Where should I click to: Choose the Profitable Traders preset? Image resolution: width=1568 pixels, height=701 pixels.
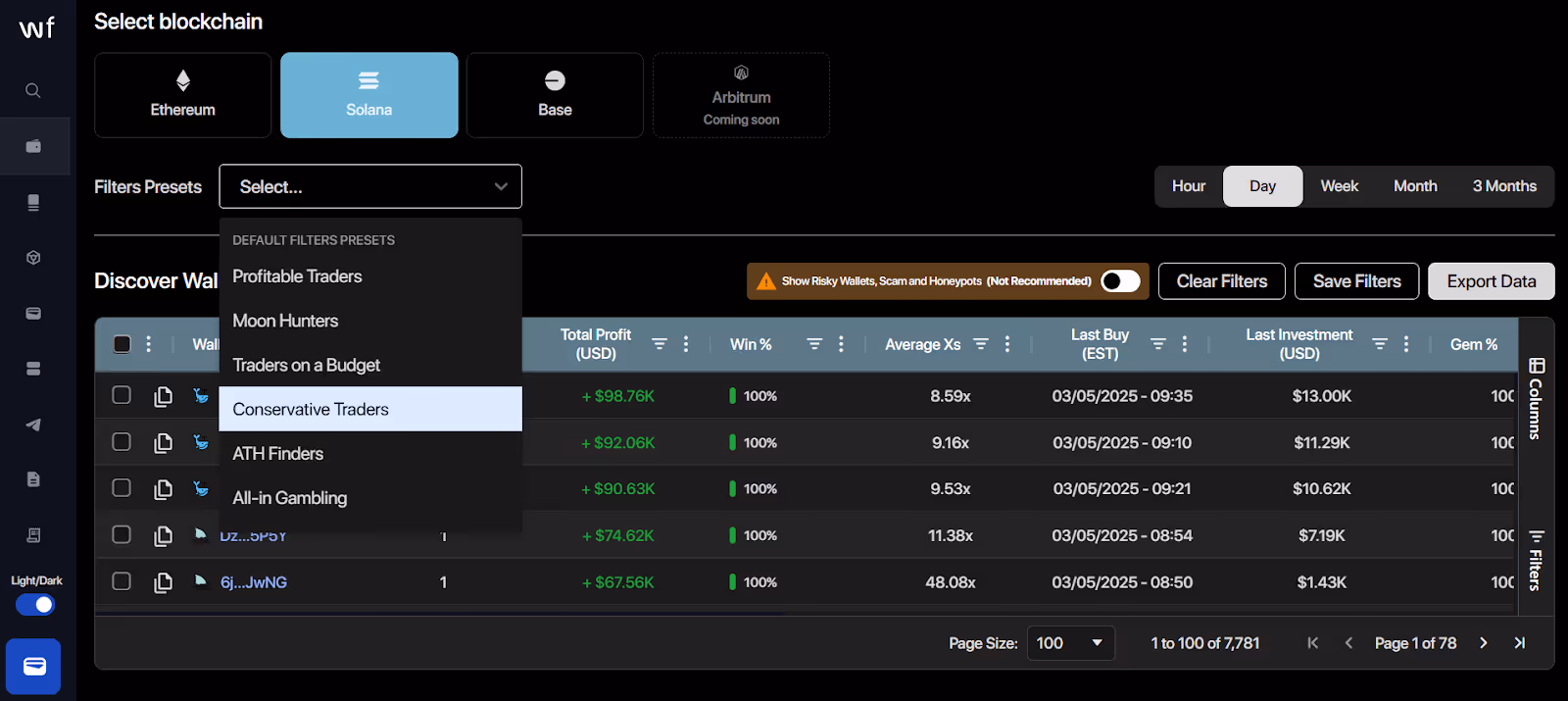point(370,276)
